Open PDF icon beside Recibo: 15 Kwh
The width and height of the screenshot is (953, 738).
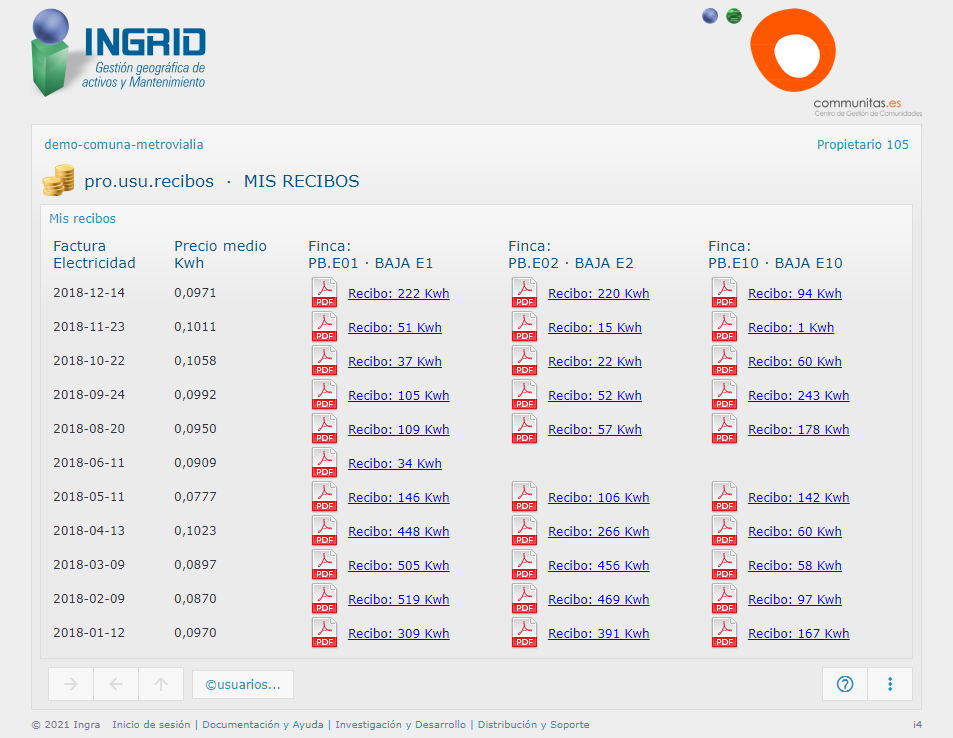click(524, 327)
